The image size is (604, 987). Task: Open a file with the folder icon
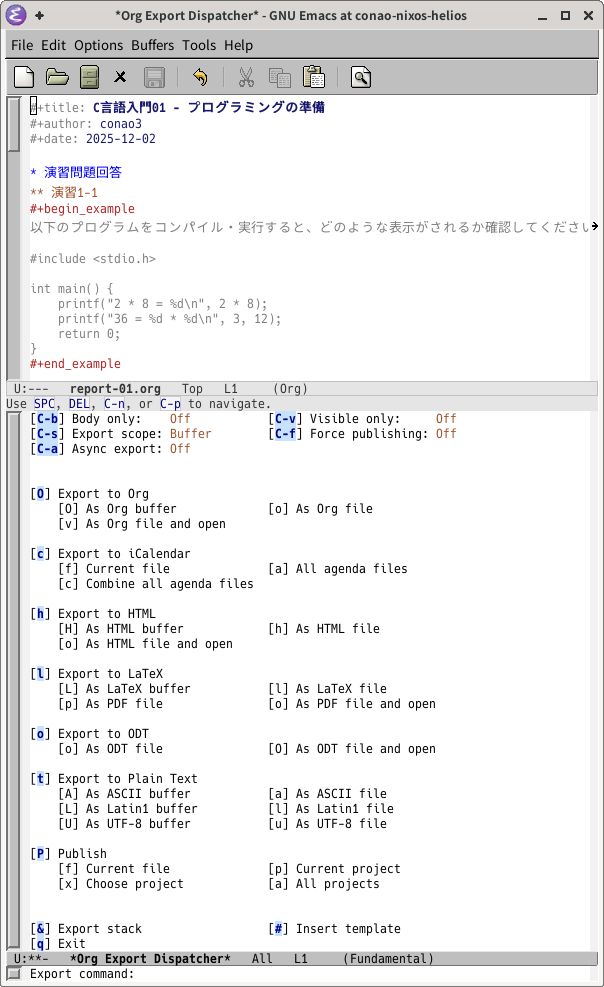[x=57, y=77]
